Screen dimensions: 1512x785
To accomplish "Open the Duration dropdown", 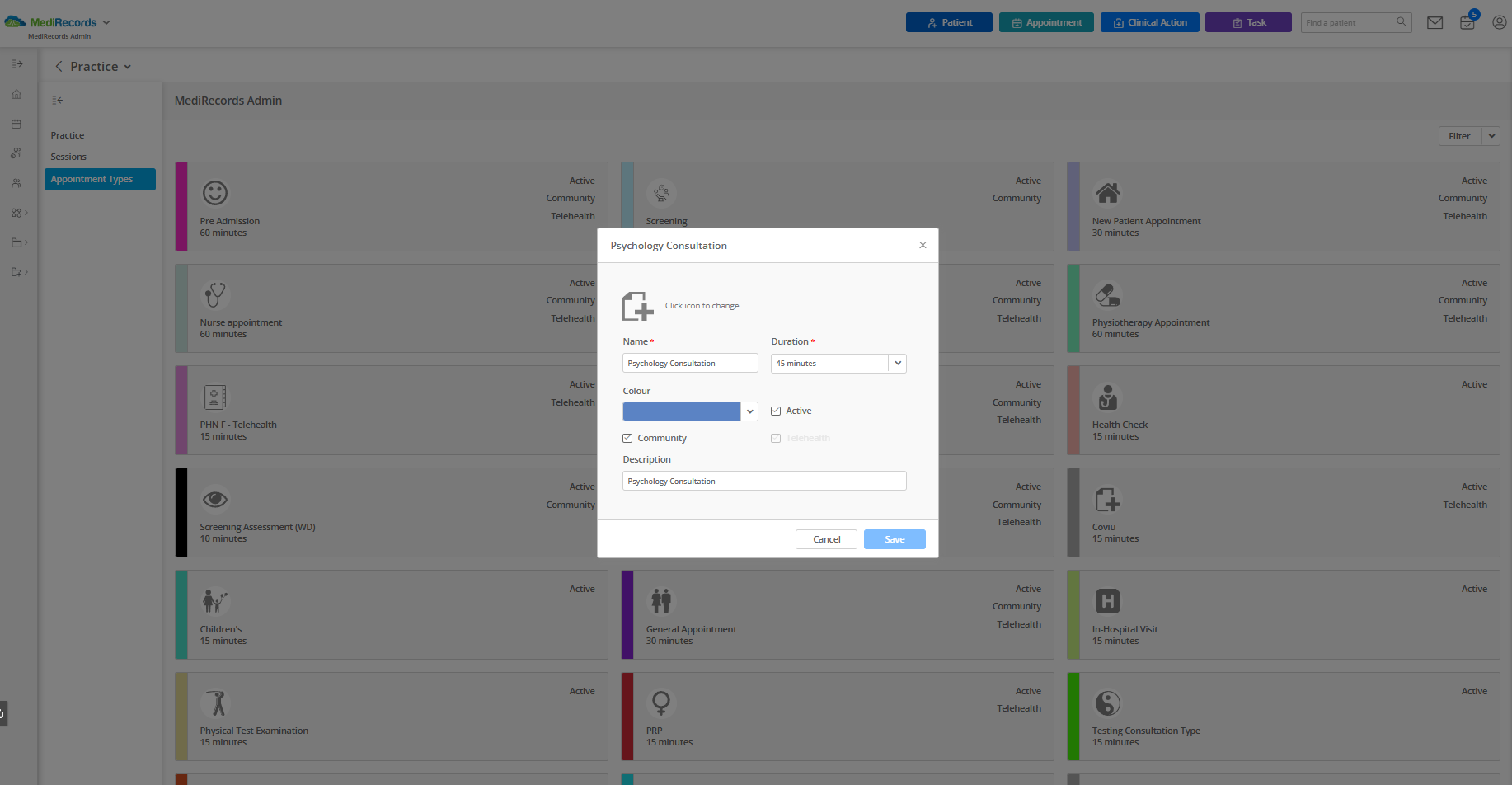I will [897, 363].
